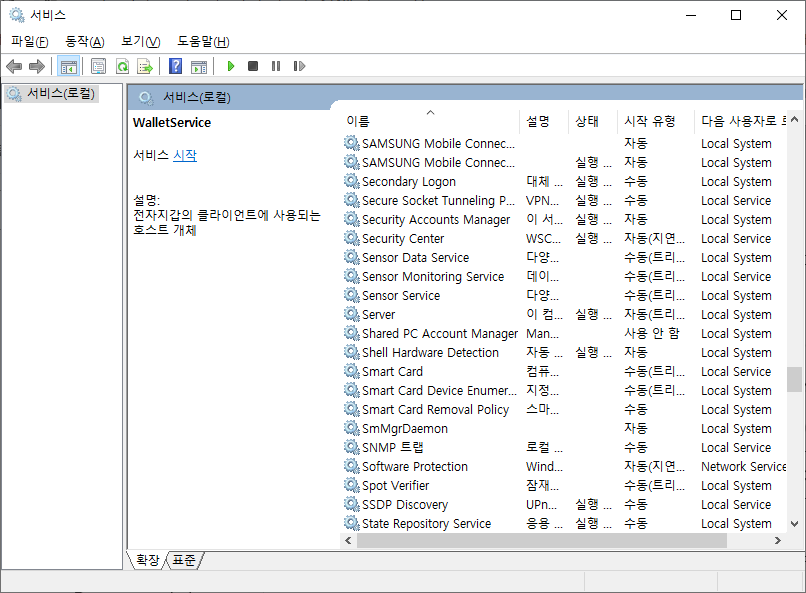Switch to the 확장 tab
The width and height of the screenshot is (806, 593).
[x=148, y=560]
